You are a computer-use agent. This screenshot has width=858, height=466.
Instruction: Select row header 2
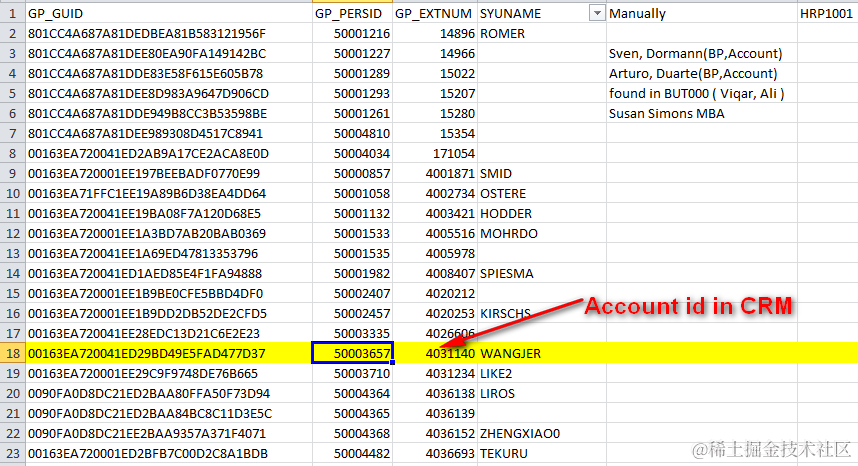(13, 33)
